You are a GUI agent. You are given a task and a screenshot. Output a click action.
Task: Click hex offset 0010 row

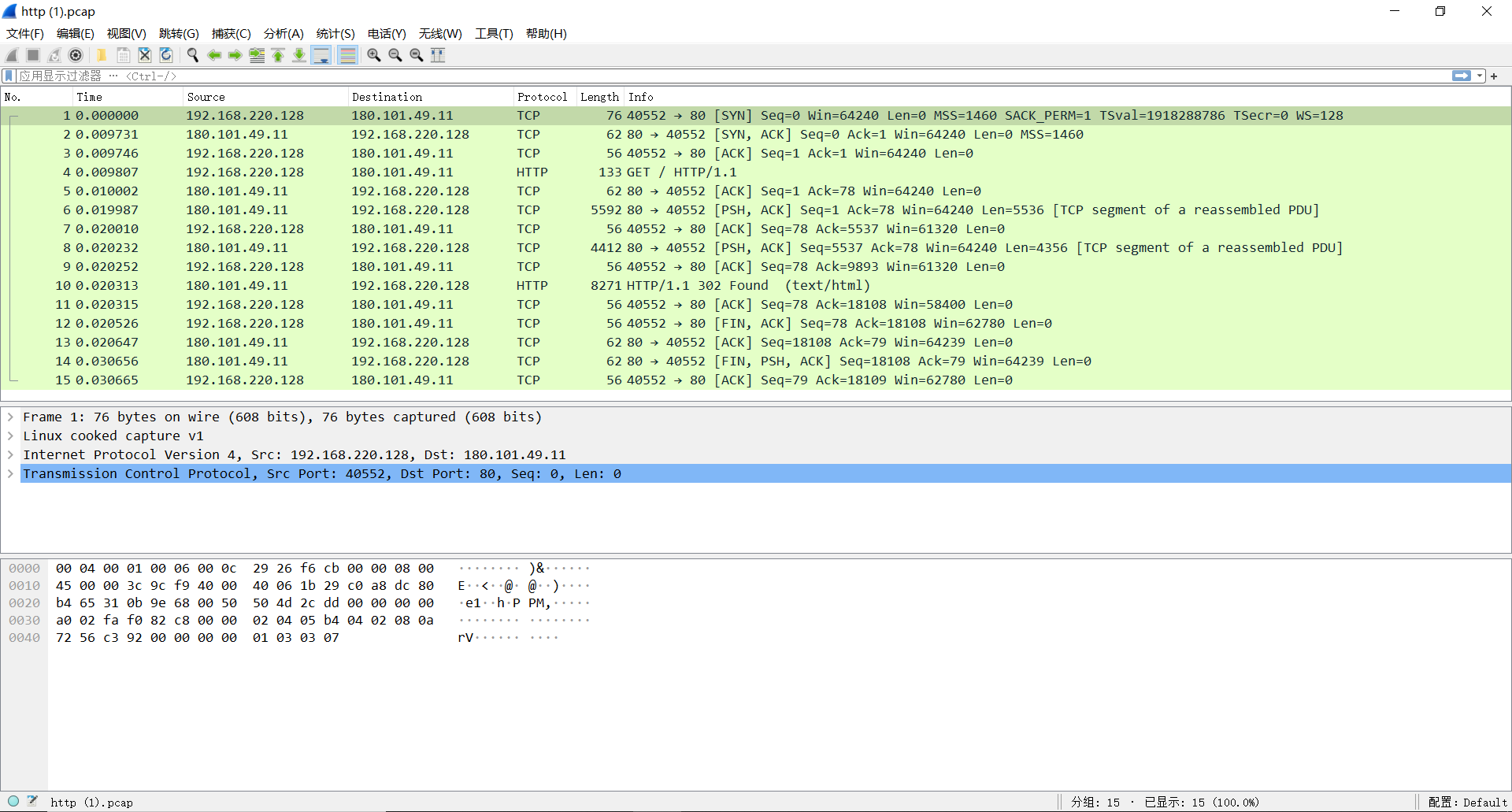point(24,585)
